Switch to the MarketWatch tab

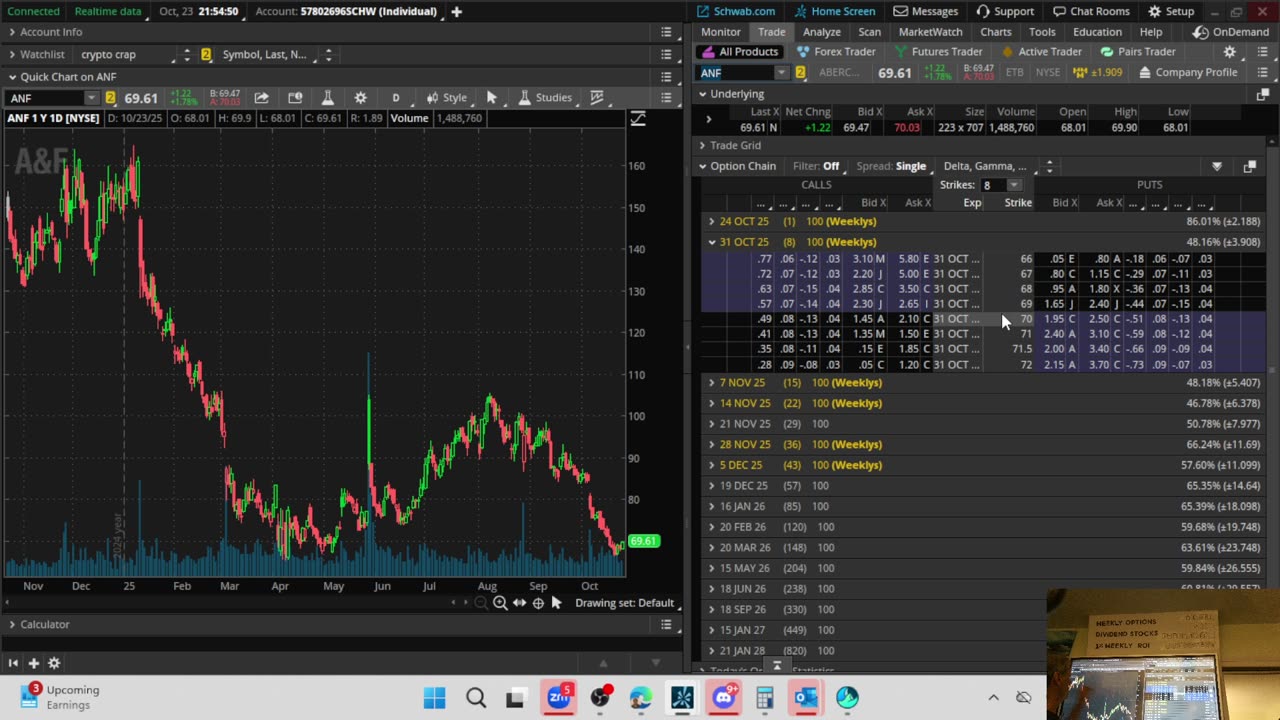tap(930, 32)
